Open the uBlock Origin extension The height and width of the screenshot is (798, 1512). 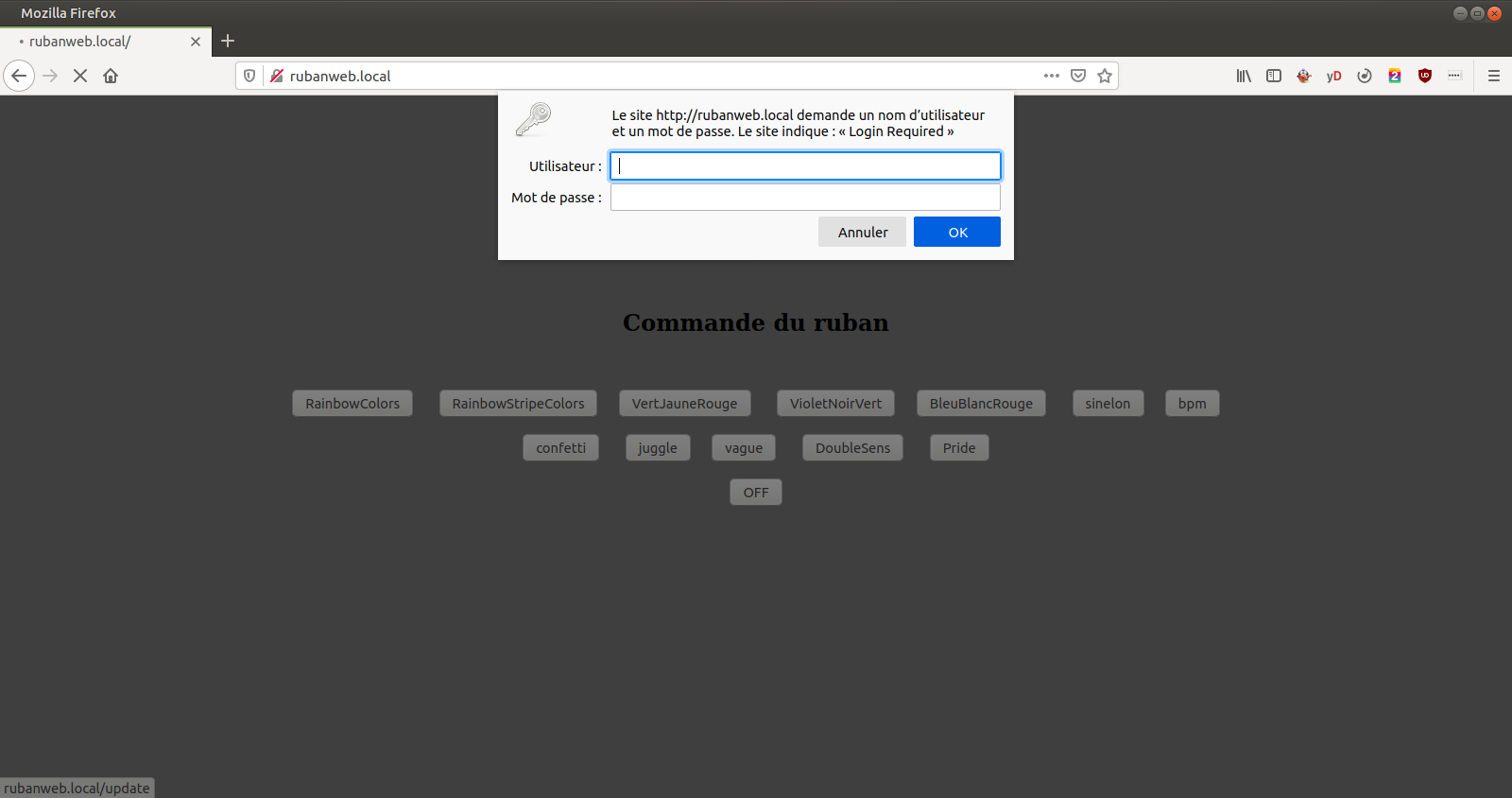tap(1425, 76)
